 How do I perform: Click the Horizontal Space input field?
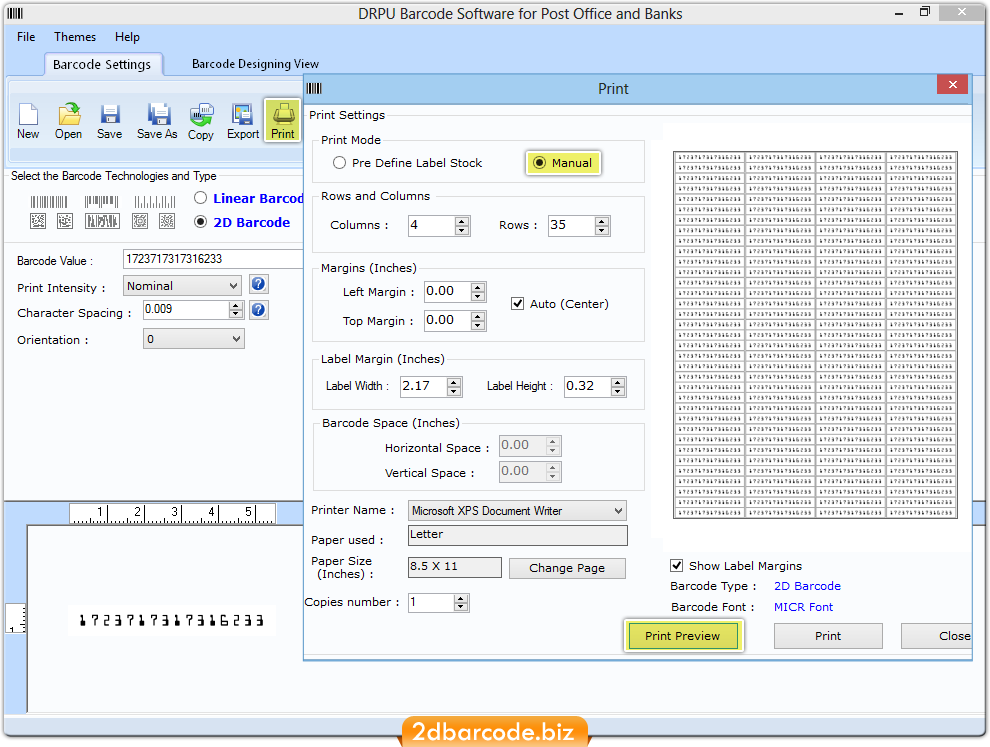(x=522, y=445)
